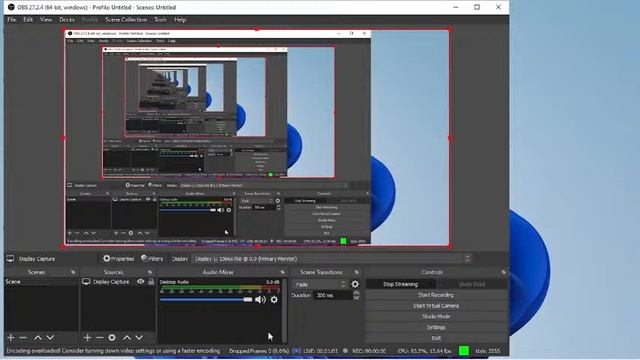Click the CPU usage and fps status text
The height and width of the screenshot is (360, 640).
pyautogui.click(x=424, y=351)
